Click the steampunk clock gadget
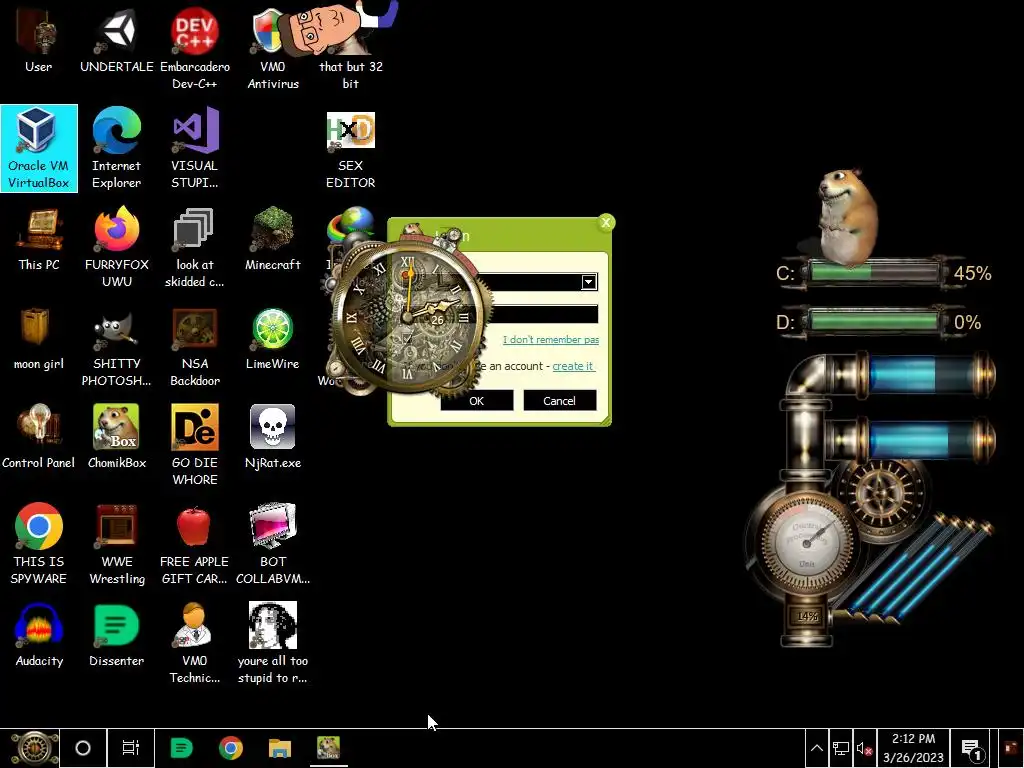1024x768 pixels. click(x=408, y=317)
